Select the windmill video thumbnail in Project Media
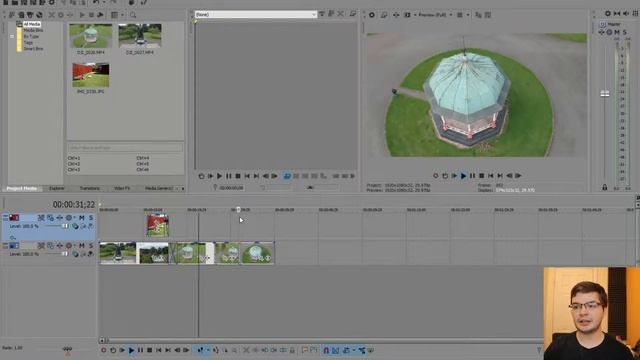 pos(140,36)
